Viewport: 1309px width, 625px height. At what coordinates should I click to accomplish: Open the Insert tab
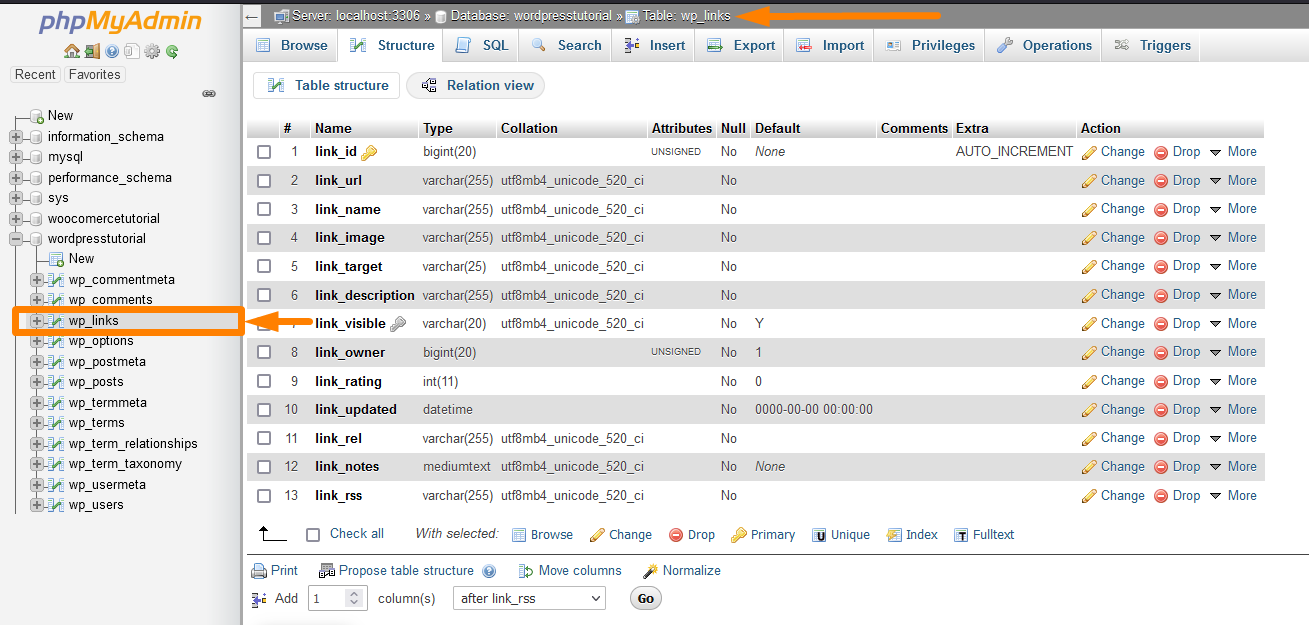[654, 45]
